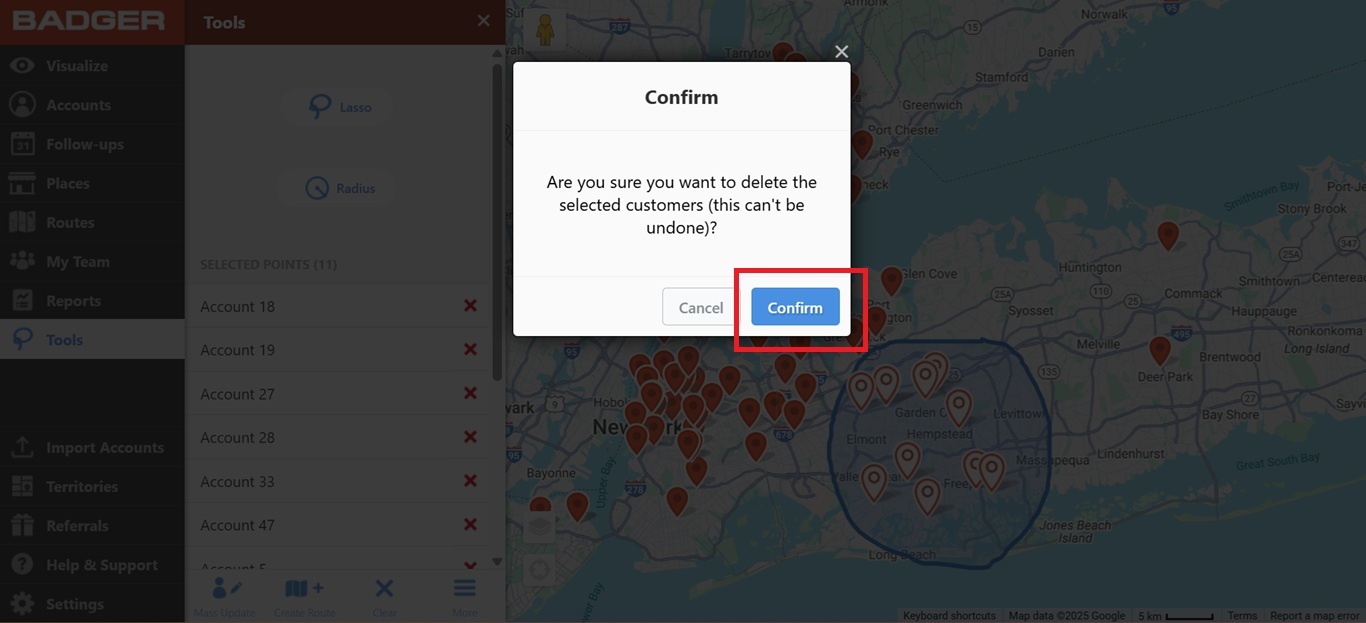The image size is (1366, 623).
Task: Select the Lasso selection tool
Action: click(342, 107)
